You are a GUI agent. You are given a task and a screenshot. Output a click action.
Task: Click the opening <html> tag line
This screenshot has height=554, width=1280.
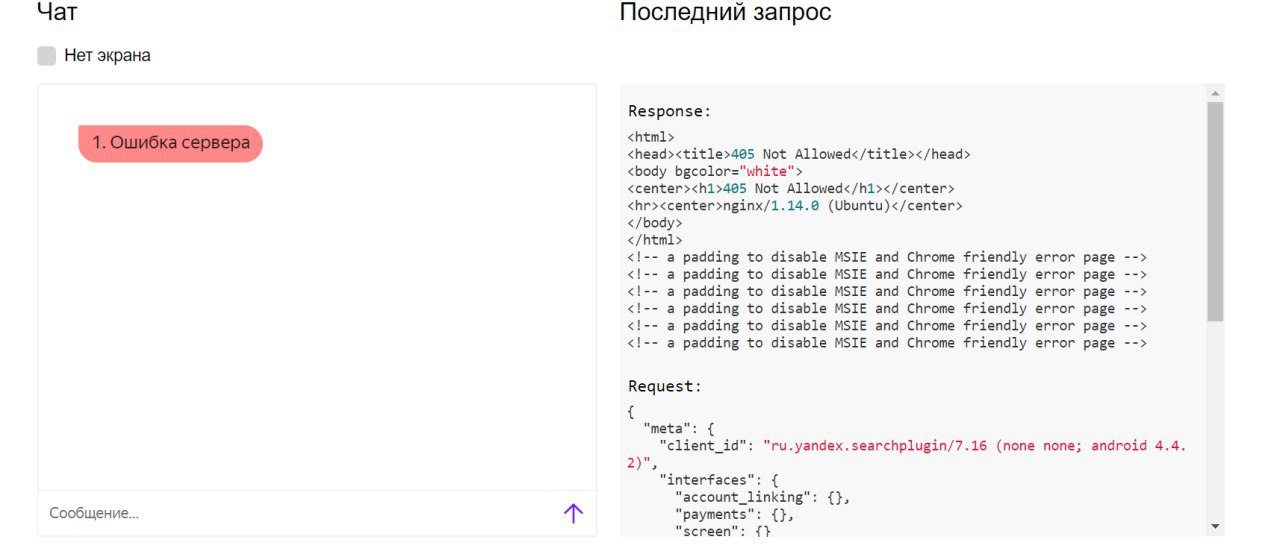[x=651, y=137]
